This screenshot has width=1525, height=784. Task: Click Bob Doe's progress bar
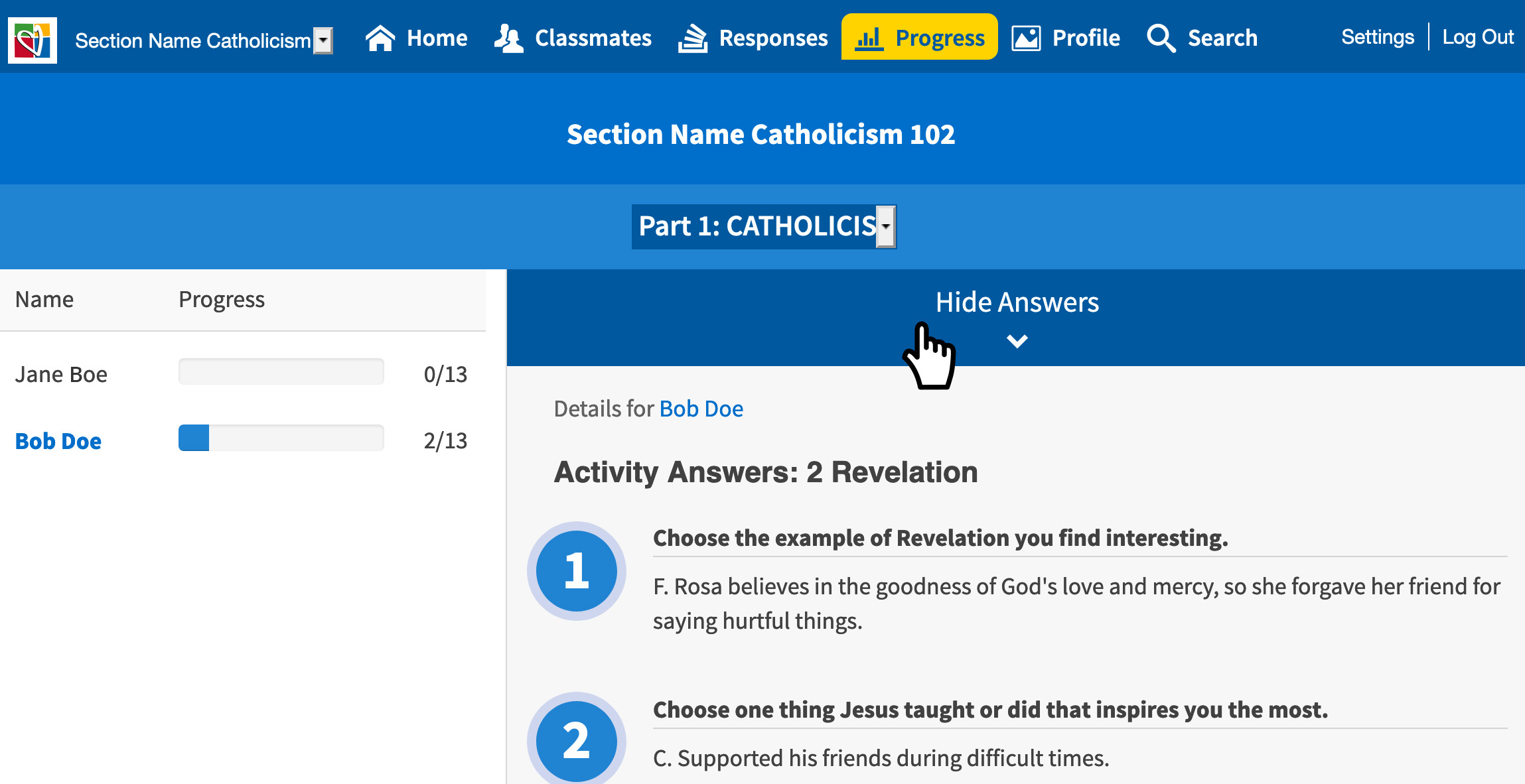click(281, 438)
